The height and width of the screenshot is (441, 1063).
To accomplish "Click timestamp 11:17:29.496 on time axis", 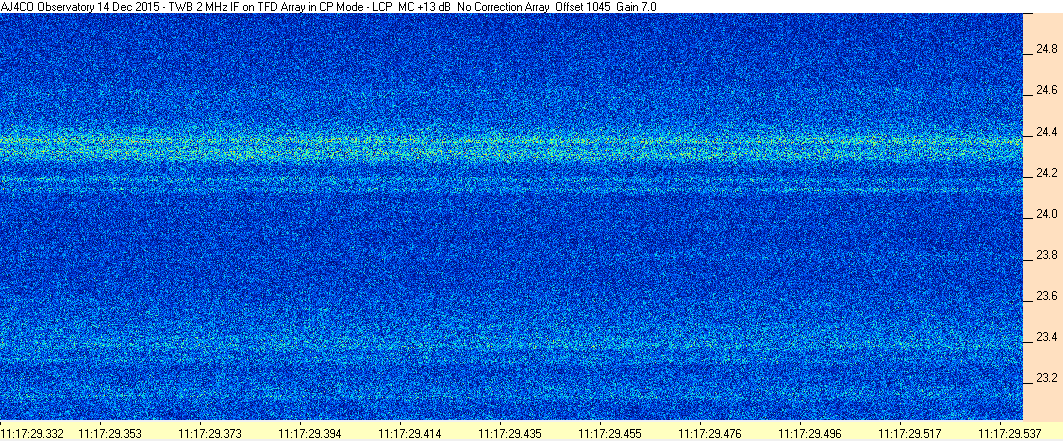I will (x=809, y=432).
